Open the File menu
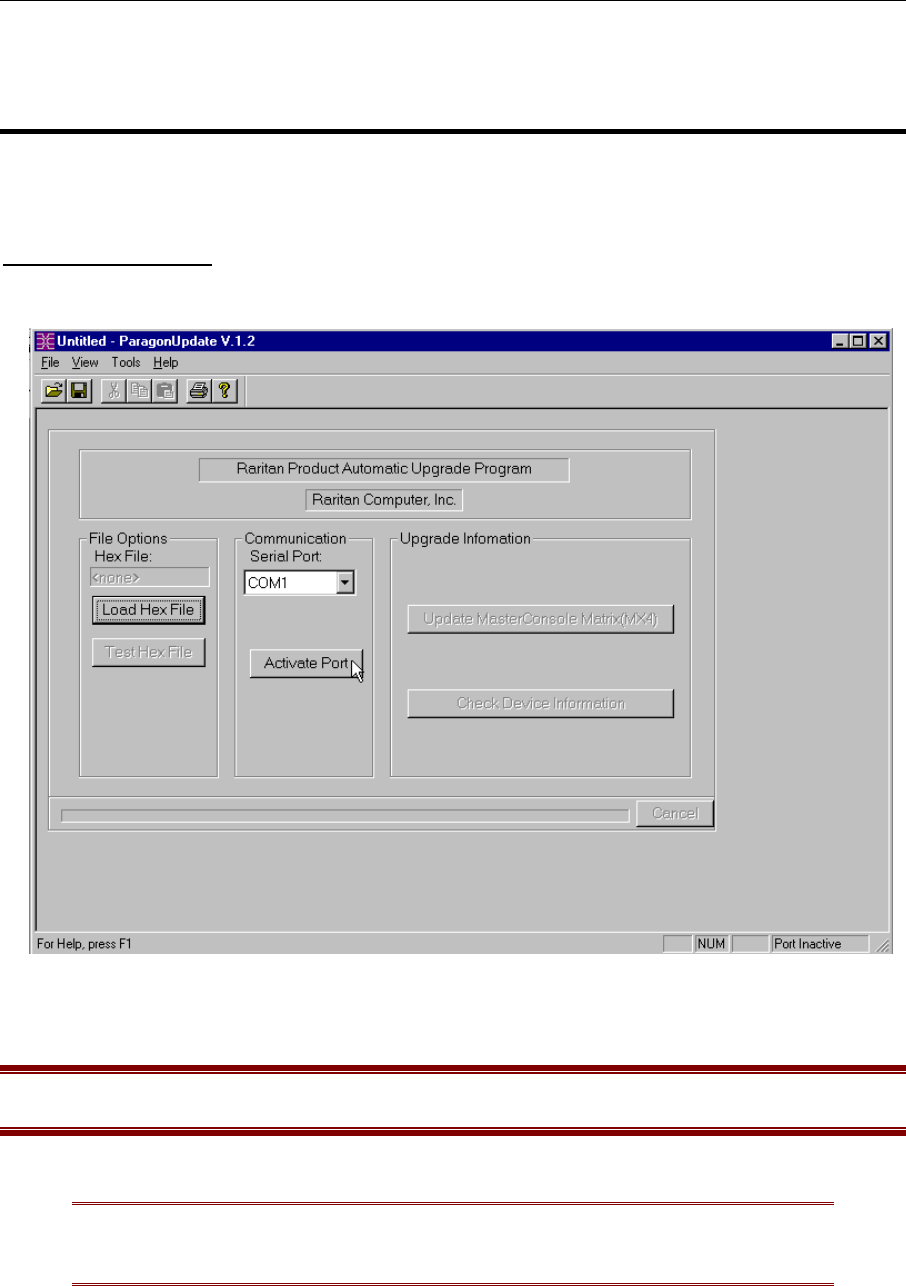906x1286 pixels. click(49, 363)
